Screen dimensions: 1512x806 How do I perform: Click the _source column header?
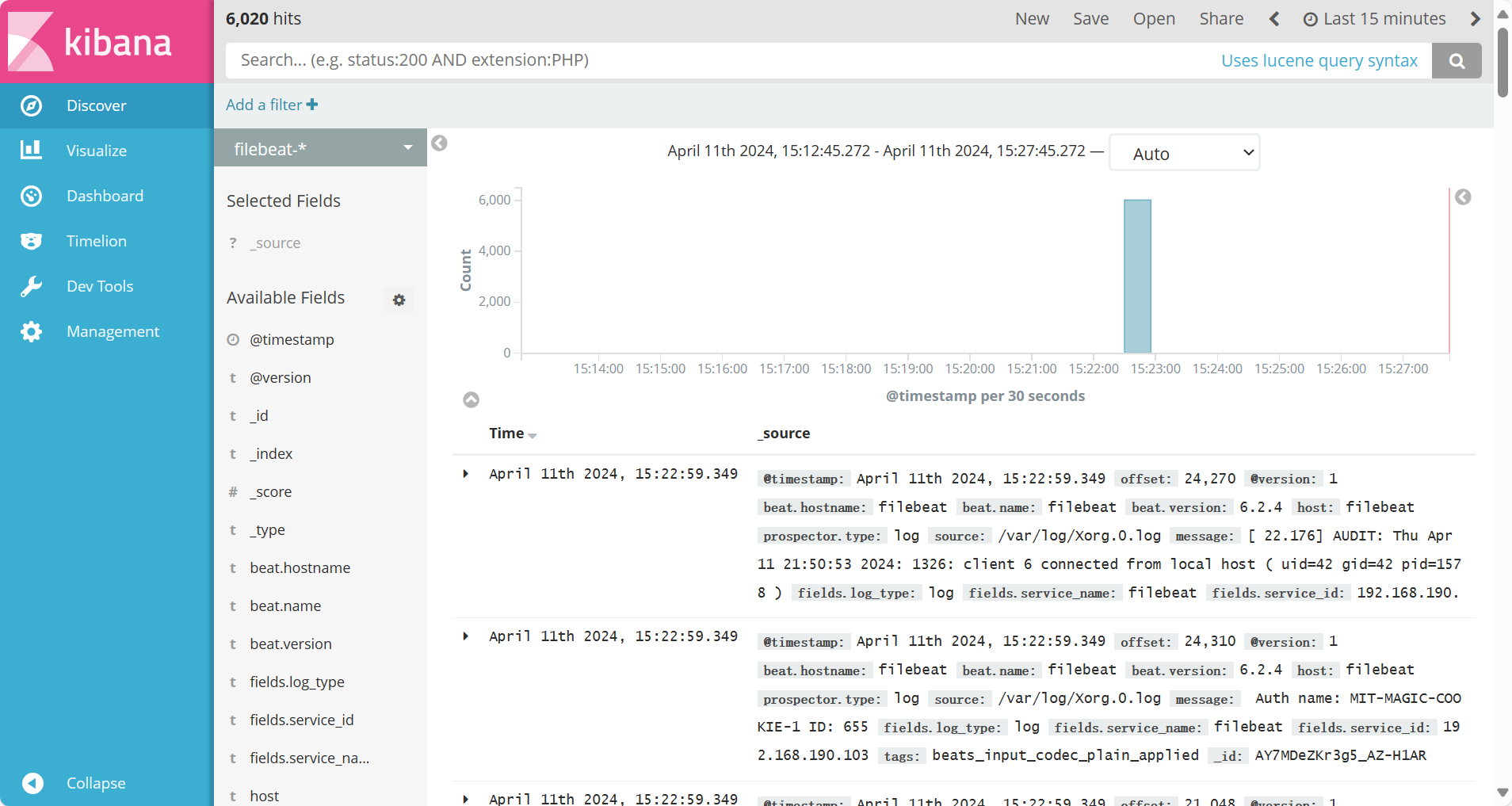[x=784, y=434]
